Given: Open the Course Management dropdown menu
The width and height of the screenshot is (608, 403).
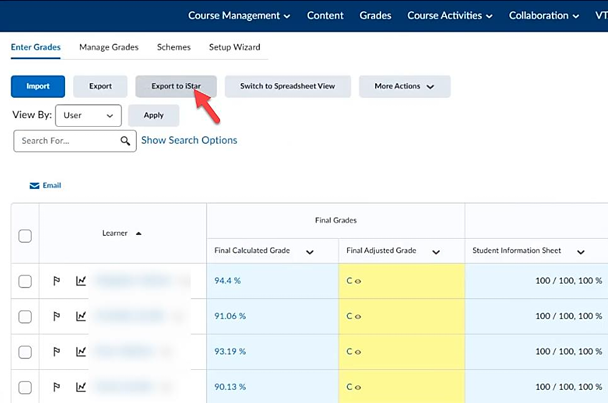Looking at the screenshot, I should (239, 16).
